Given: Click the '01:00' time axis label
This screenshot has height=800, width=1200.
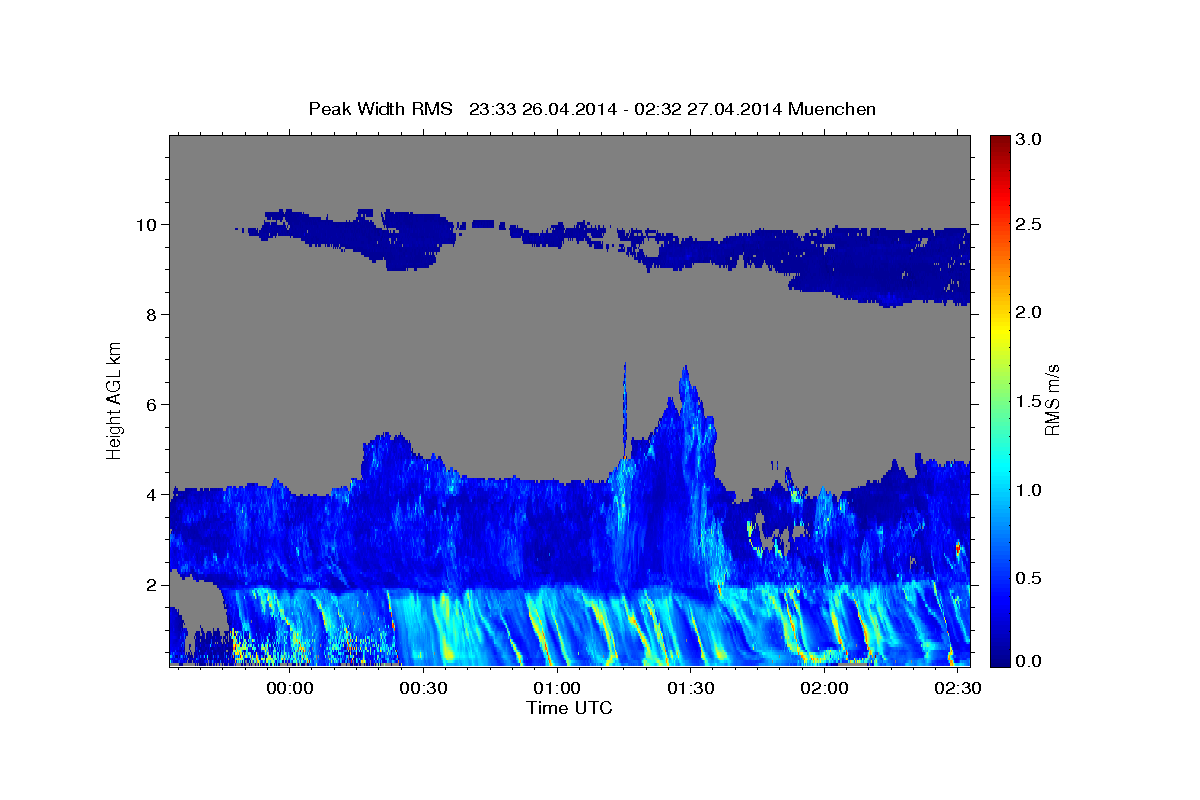Looking at the screenshot, I should [557, 689].
